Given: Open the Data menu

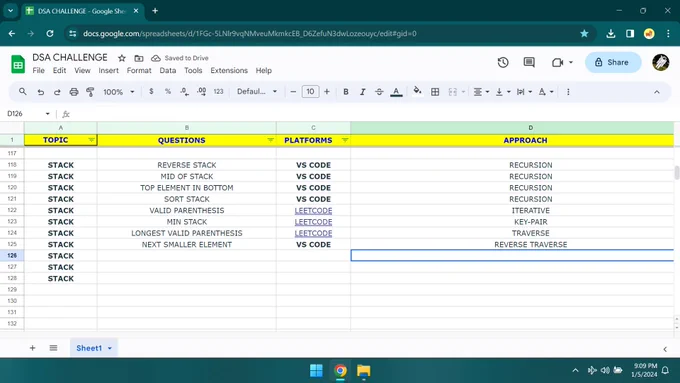Looking at the screenshot, I should [167, 70].
